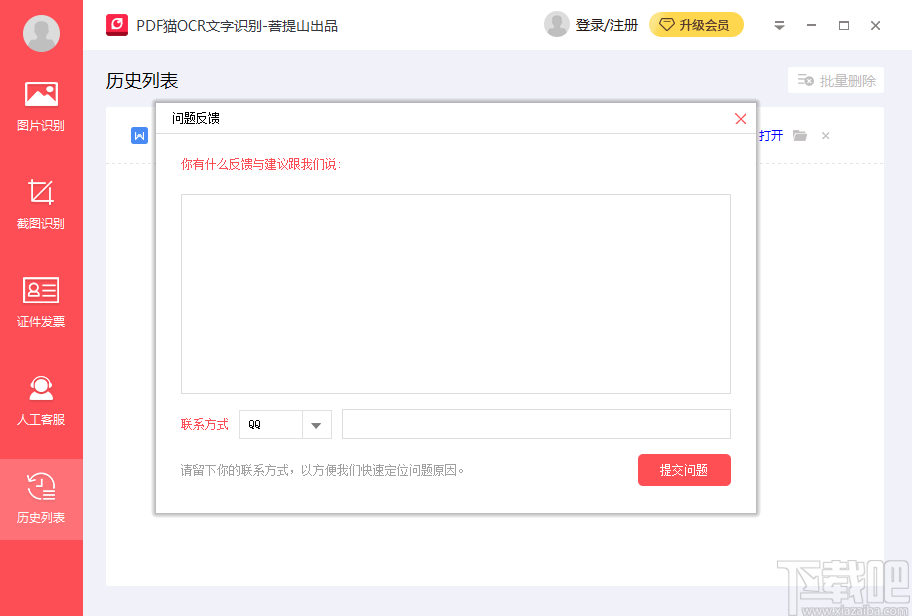The image size is (912, 616).
Task: Click the user avatar in the sidebar
Action: (41, 33)
